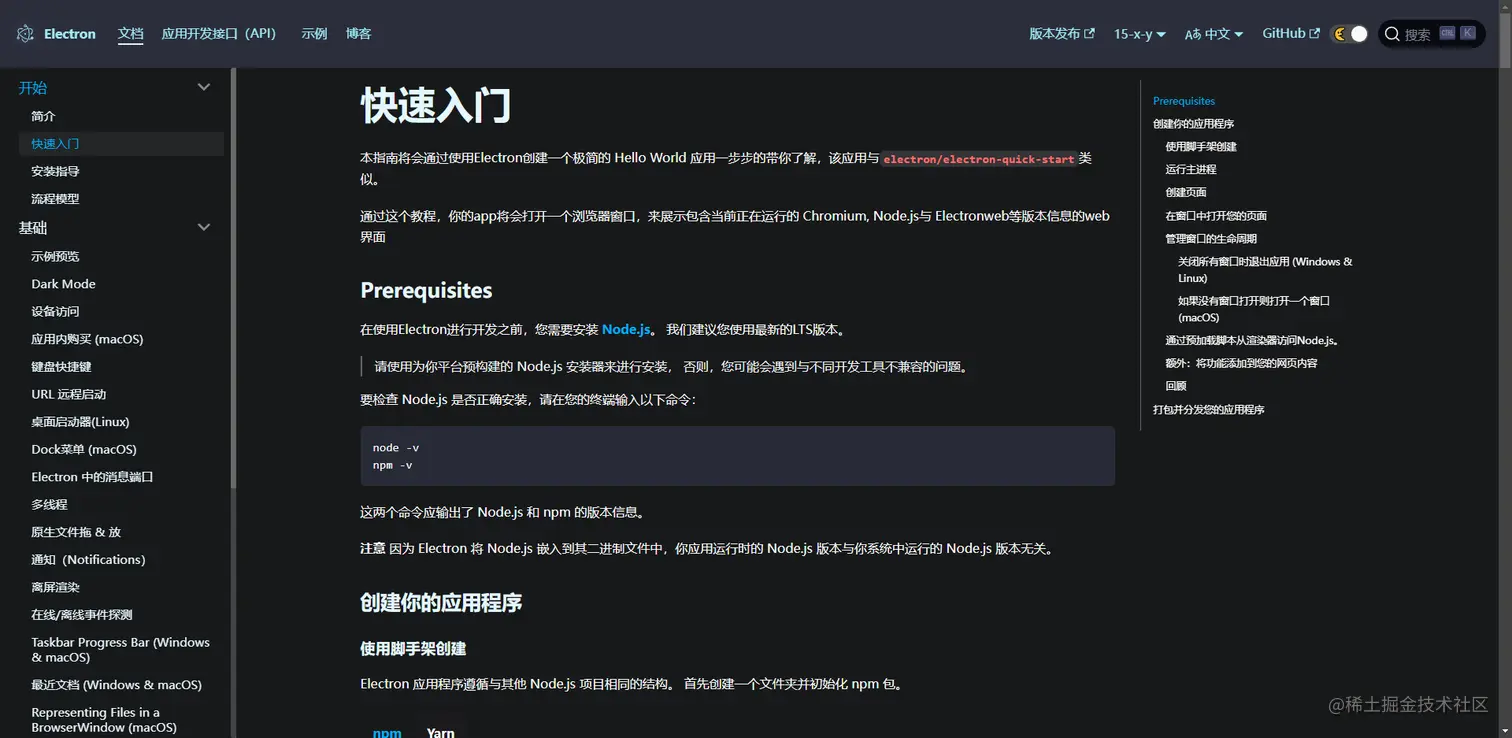The width and height of the screenshot is (1512, 738).
Task: Select the Yarn code tab
Action: (441, 732)
